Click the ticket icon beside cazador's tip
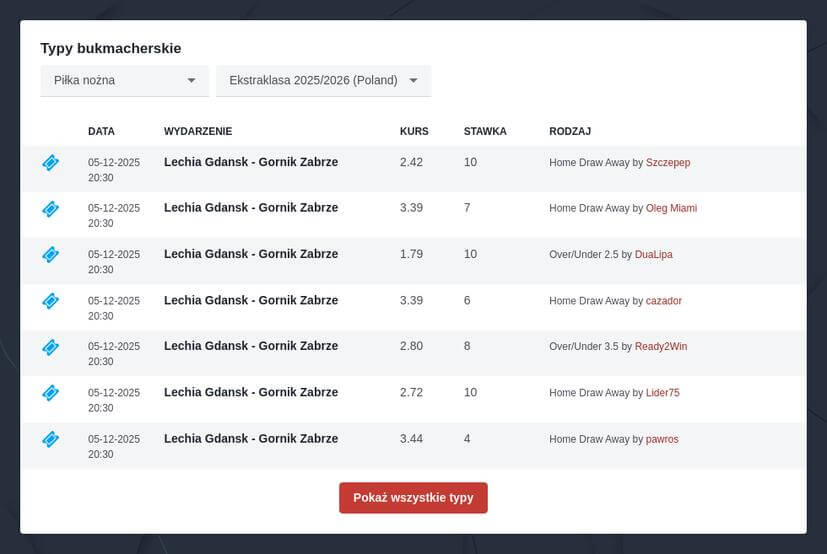827x554 pixels. coord(51,301)
